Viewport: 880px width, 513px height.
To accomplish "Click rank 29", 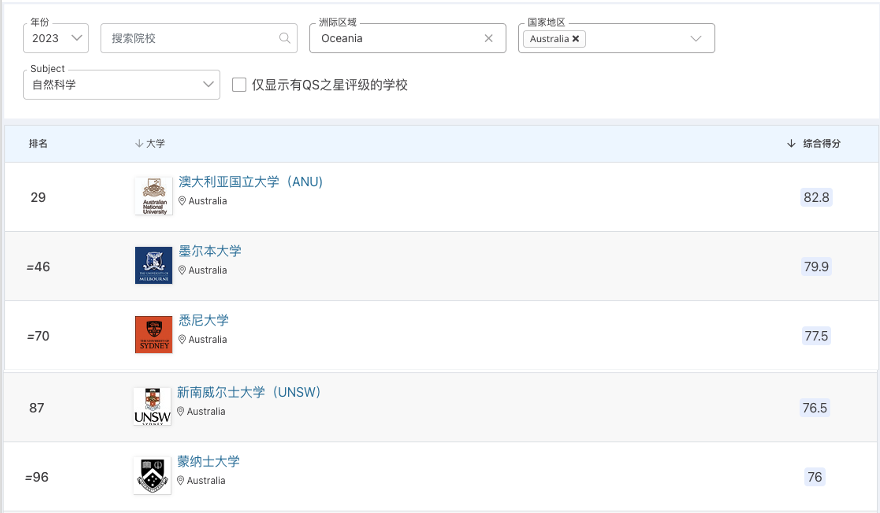I will (38, 198).
